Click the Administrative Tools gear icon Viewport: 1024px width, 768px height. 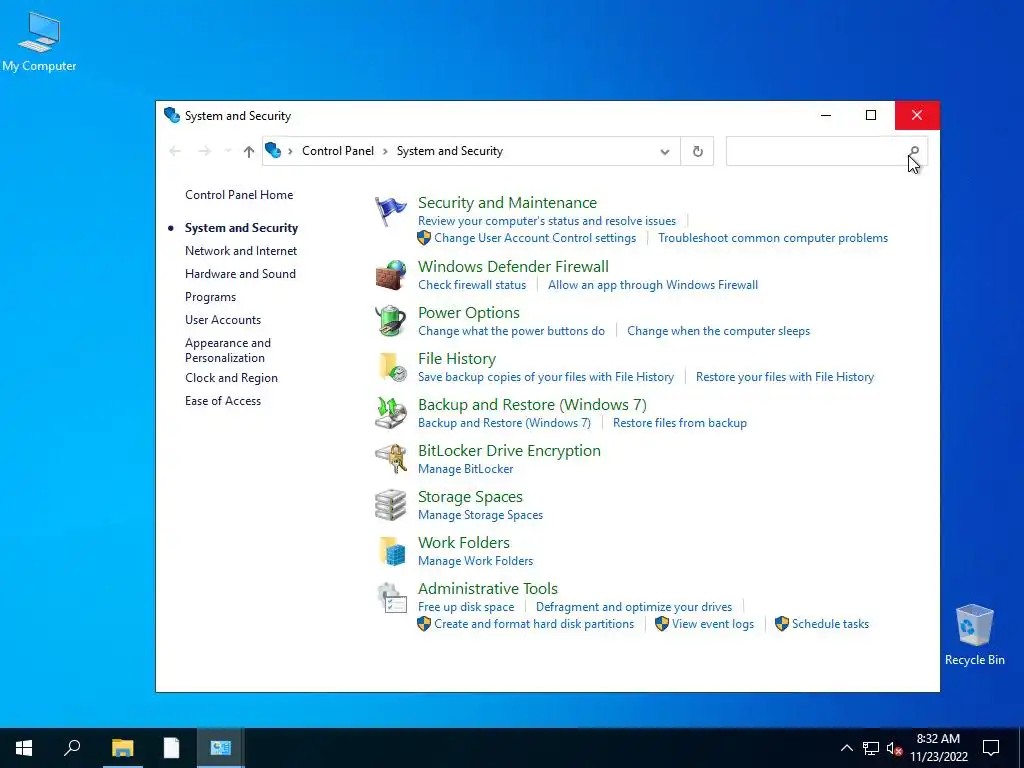(x=392, y=597)
